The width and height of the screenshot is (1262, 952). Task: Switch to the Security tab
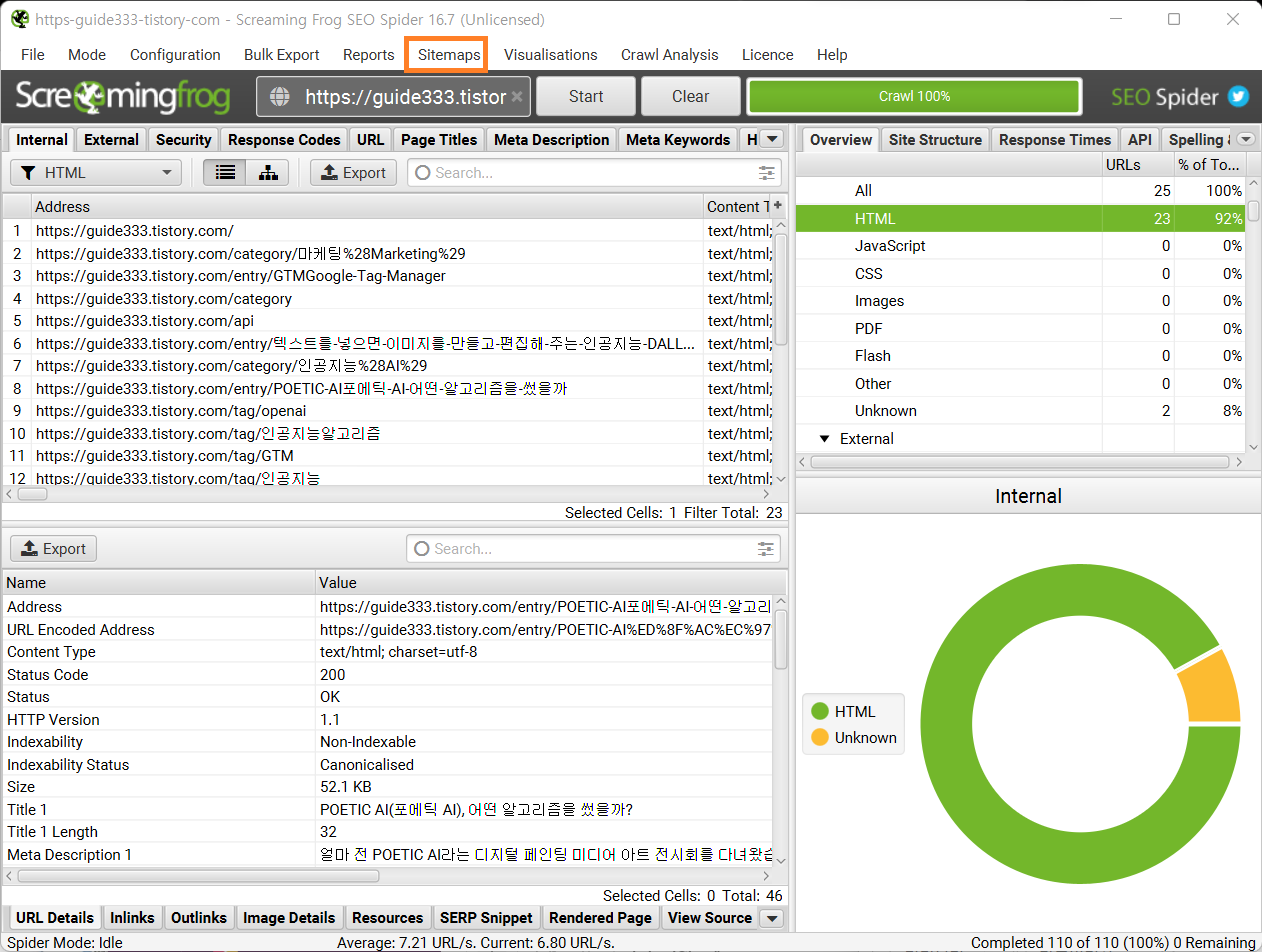(183, 140)
